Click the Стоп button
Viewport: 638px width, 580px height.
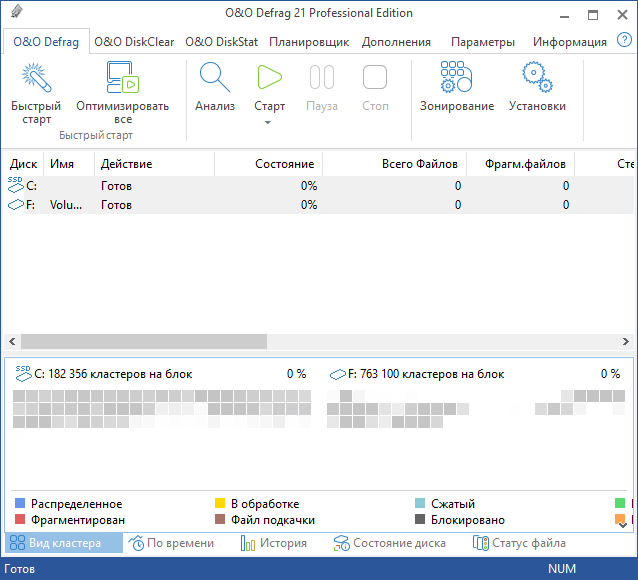[x=375, y=86]
